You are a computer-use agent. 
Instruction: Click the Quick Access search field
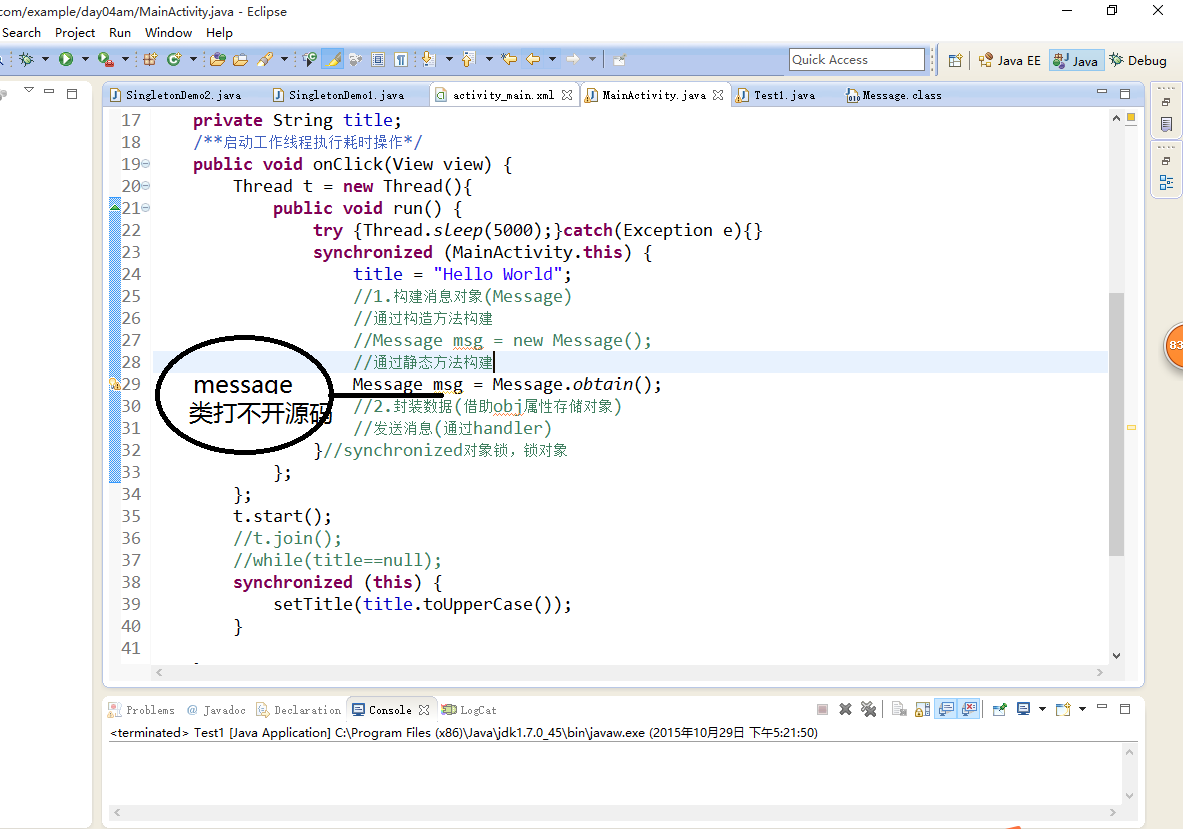pos(856,60)
